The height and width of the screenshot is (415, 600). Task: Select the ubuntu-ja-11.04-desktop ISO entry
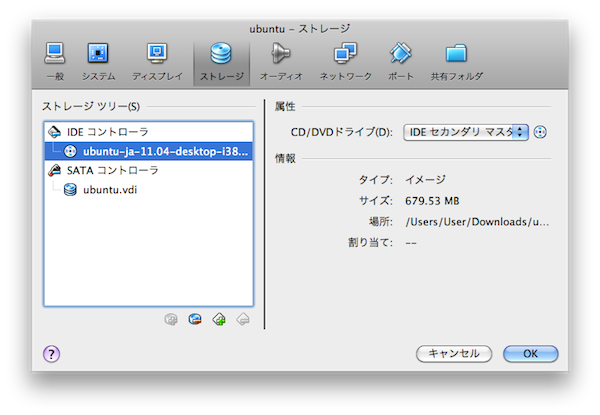[x=148, y=151]
